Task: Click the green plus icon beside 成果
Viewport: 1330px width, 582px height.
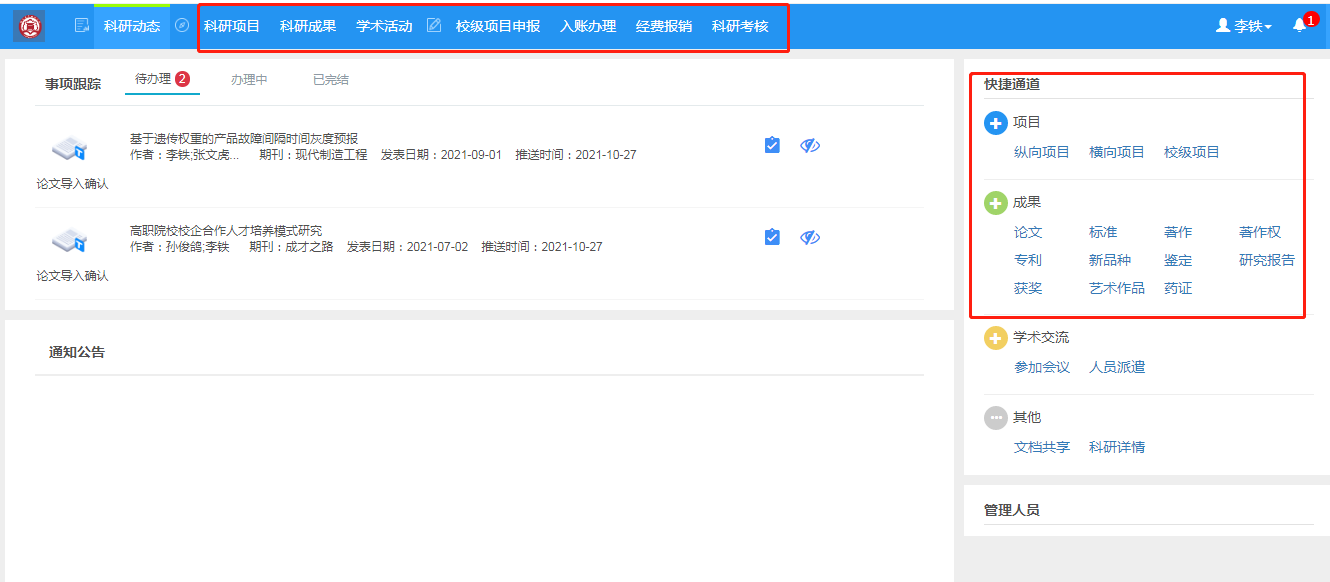Action: pyautogui.click(x=996, y=203)
